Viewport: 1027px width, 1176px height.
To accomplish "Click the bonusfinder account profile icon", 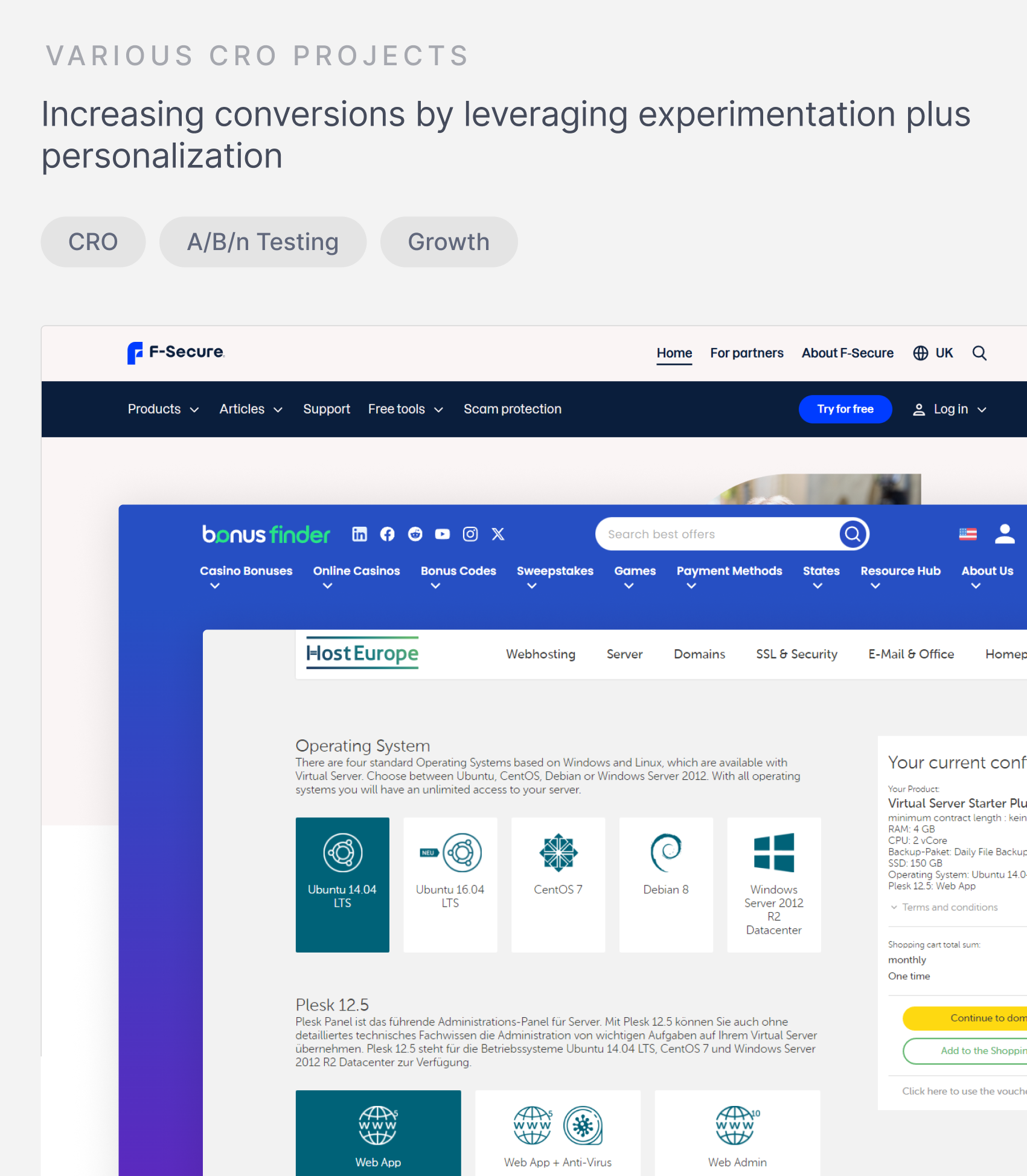I will click(1005, 534).
